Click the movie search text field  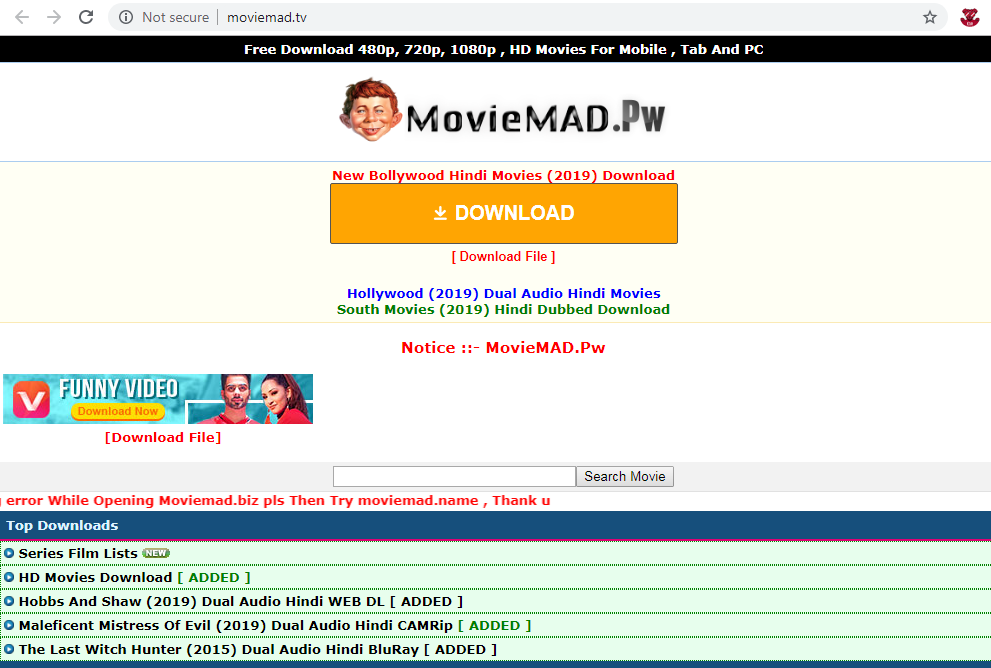click(x=454, y=477)
